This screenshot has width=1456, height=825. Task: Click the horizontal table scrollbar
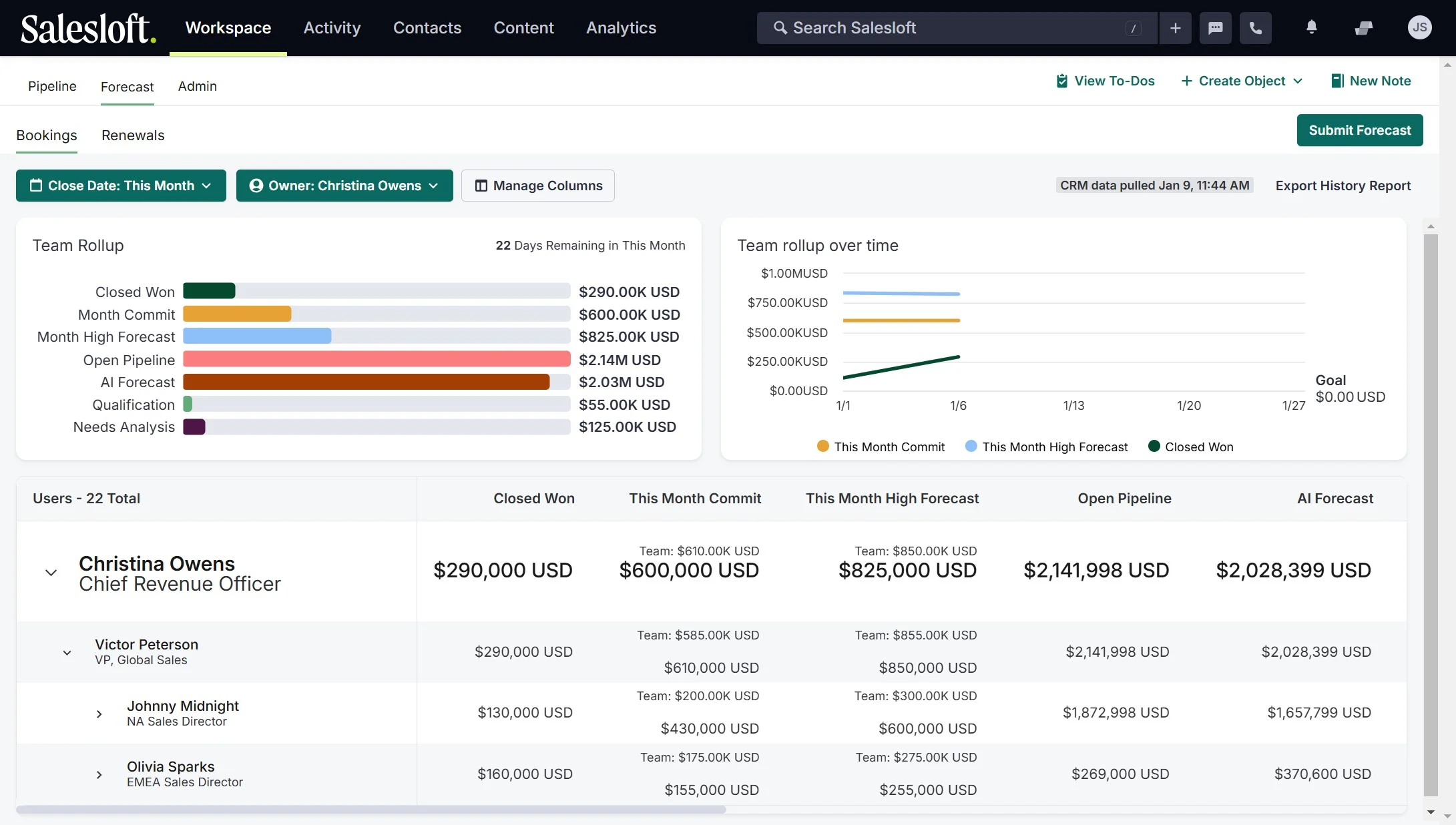[371, 810]
